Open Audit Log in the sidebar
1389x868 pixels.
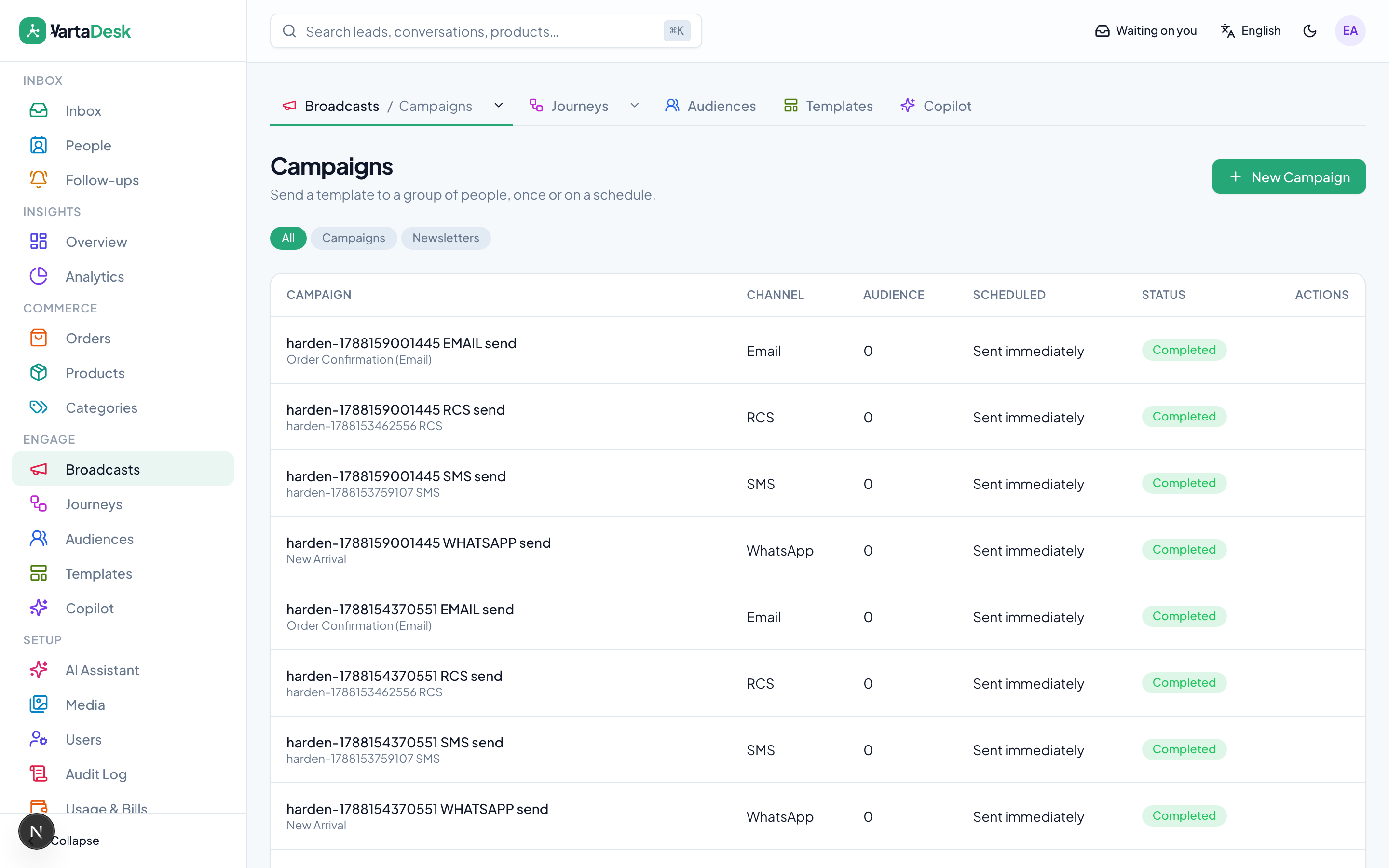point(123,774)
